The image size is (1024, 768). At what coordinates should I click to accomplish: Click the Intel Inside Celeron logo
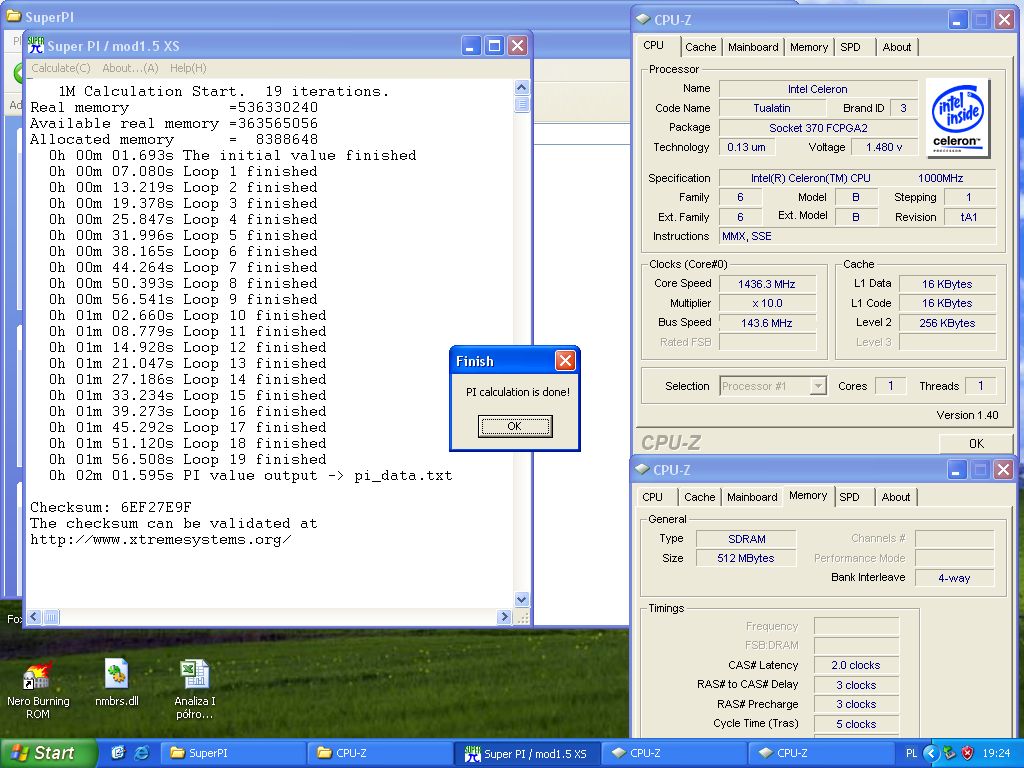pyautogui.click(x=957, y=119)
